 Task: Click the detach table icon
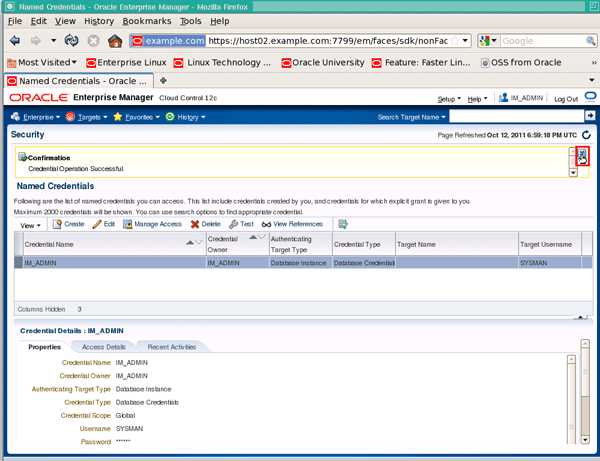click(343, 224)
